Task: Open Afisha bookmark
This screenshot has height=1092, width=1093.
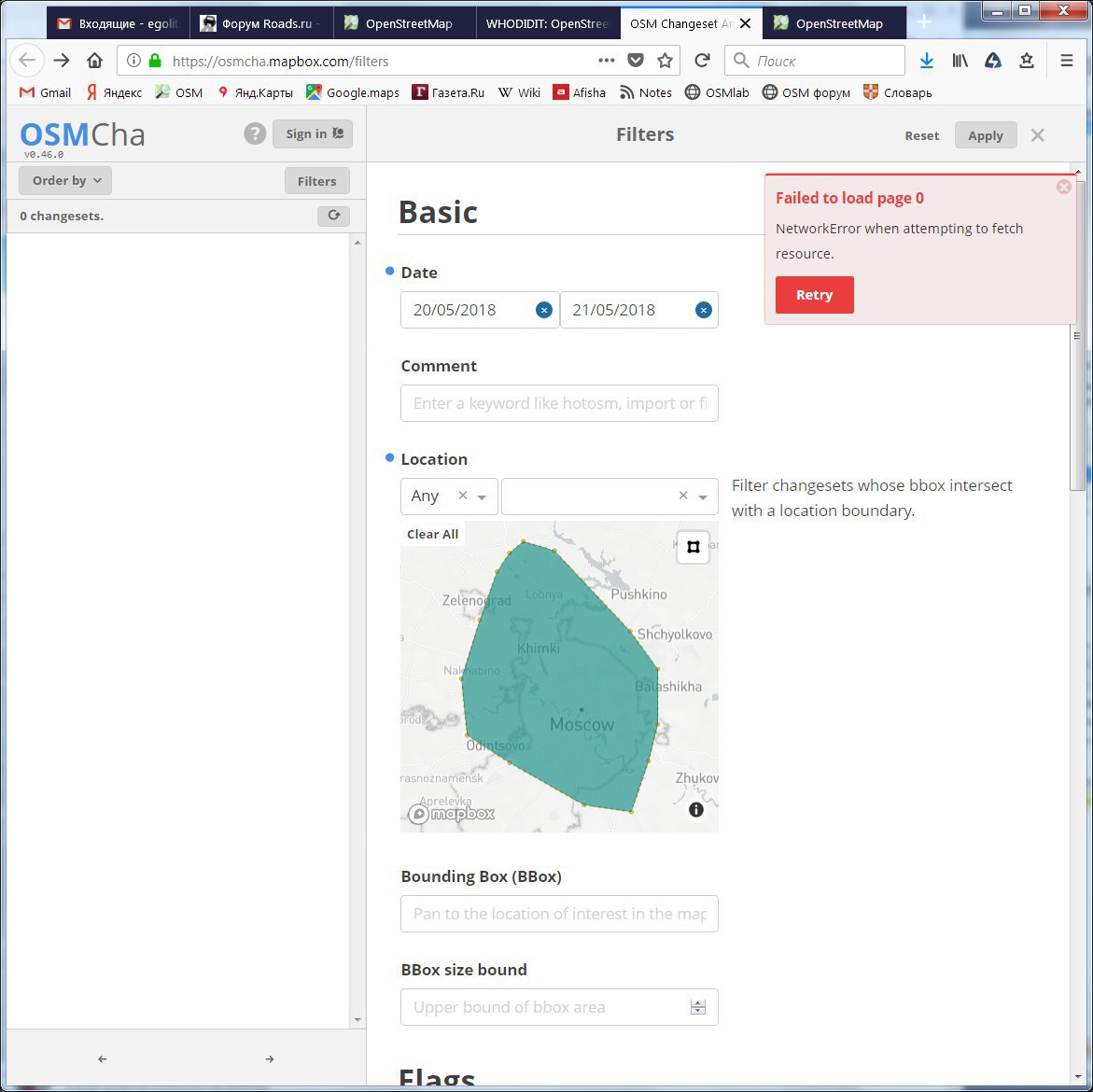Action: click(x=580, y=92)
